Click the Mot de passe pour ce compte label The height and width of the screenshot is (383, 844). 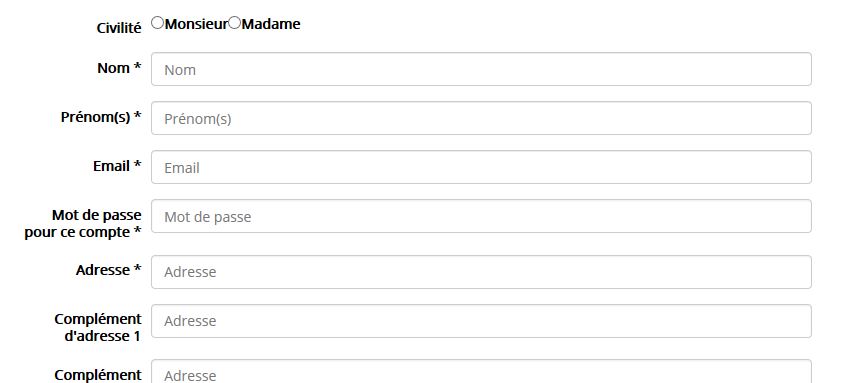[83, 224]
